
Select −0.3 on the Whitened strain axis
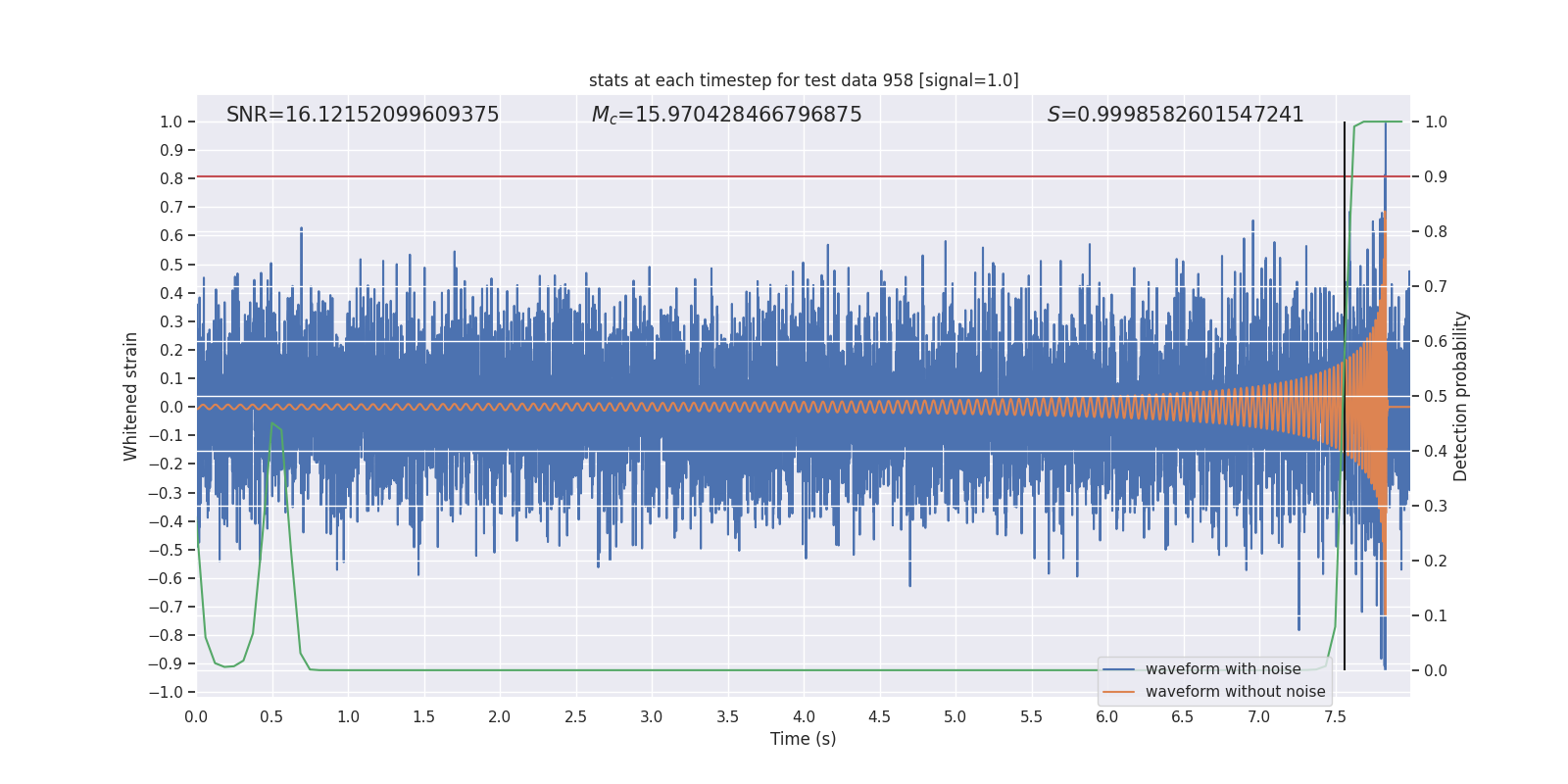coord(166,493)
